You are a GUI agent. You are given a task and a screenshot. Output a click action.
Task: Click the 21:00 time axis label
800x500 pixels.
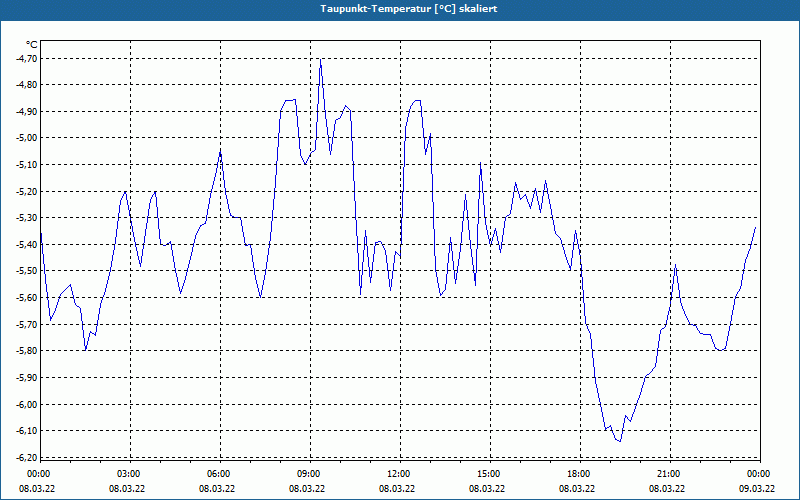667,474
